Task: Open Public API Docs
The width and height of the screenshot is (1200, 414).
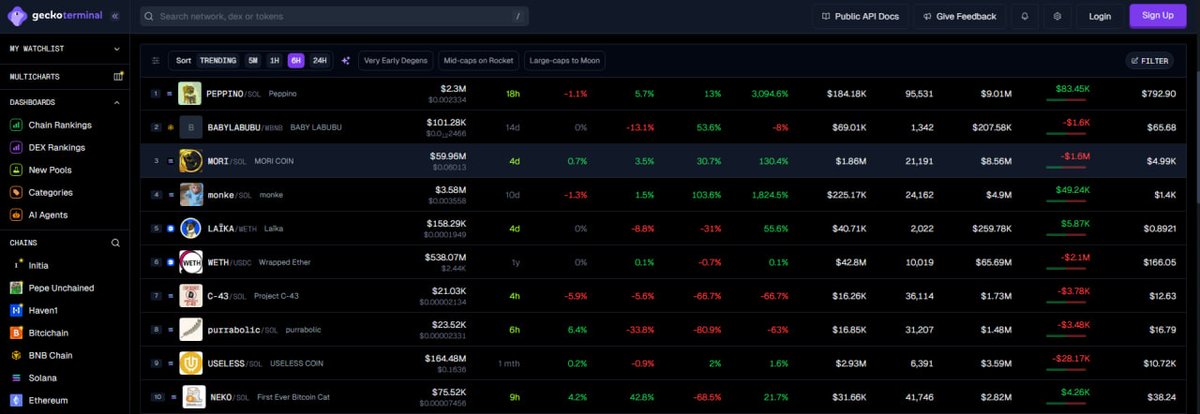Action: [x=861, y=16]
